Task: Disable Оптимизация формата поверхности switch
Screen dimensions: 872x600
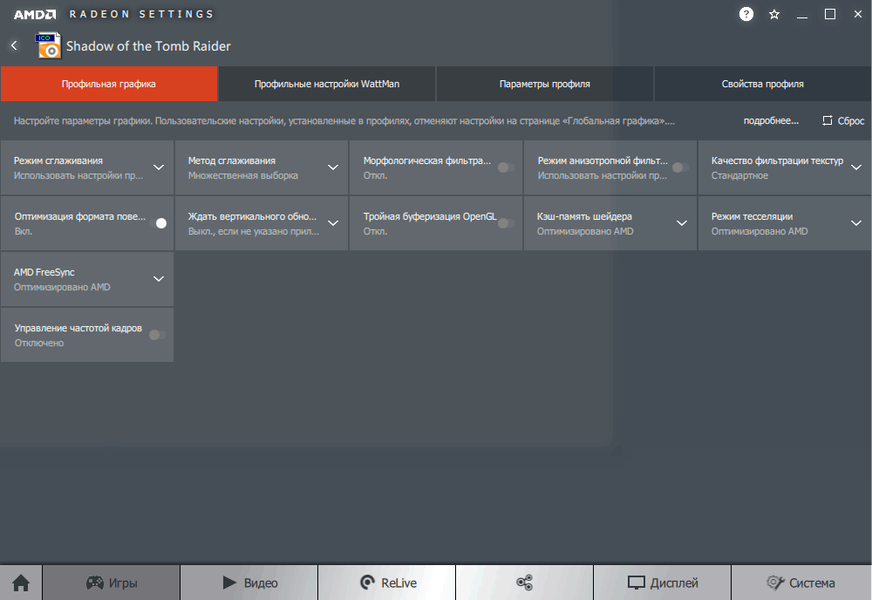Action: [158, 223]
